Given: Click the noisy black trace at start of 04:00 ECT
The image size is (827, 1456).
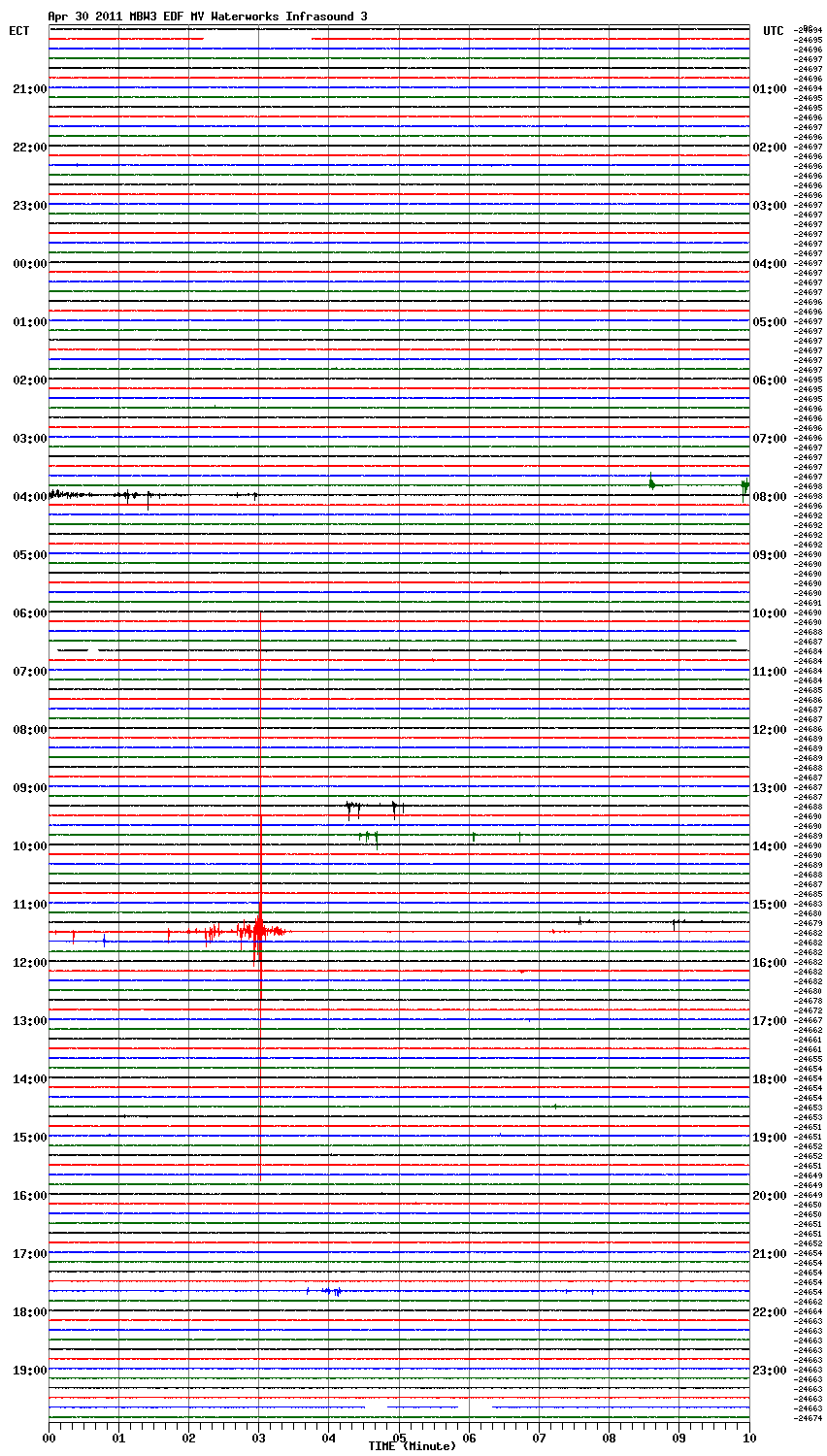Looking at the screenshot, I should [x=70, y=494].
